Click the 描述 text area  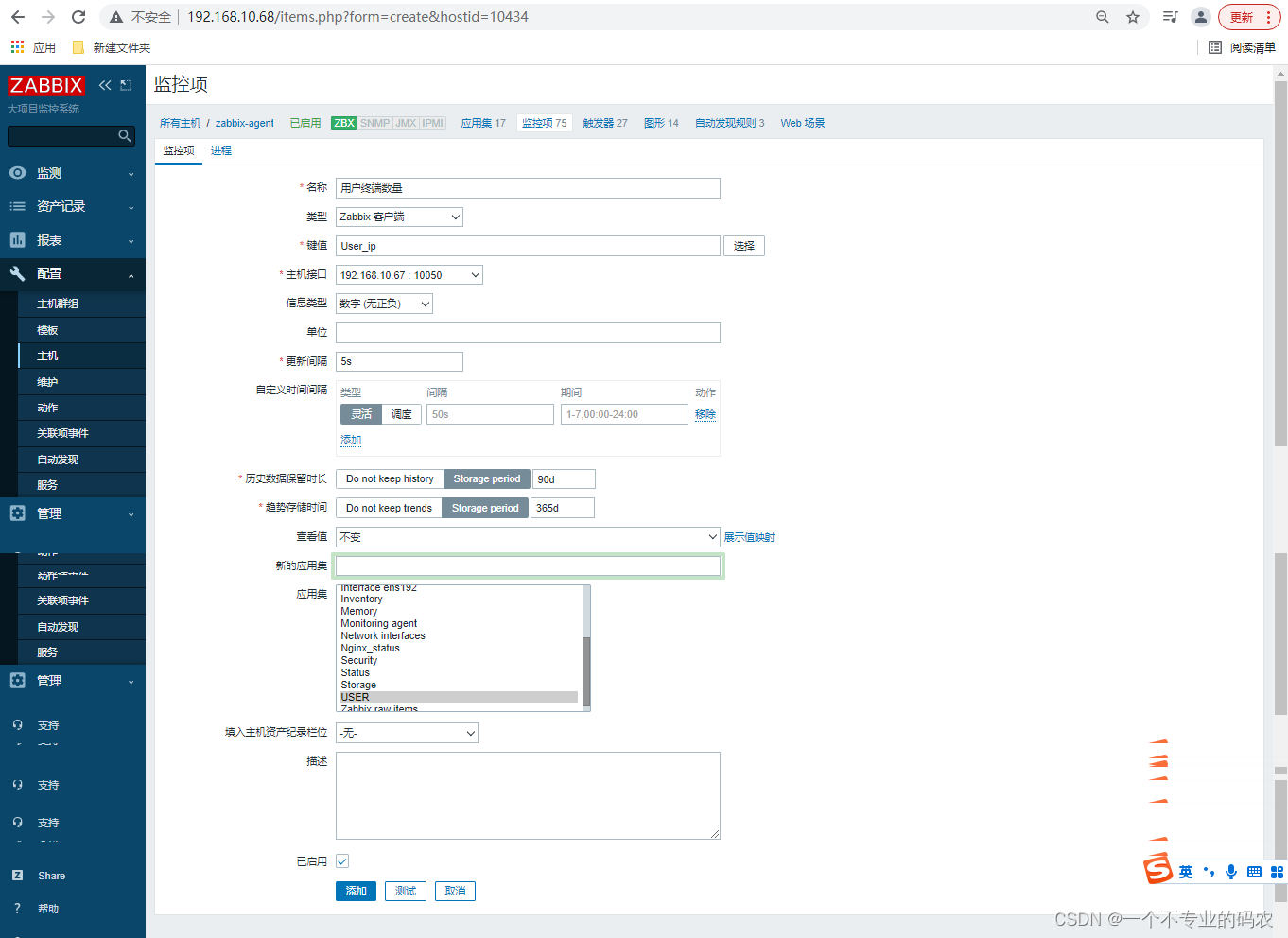(528, 795)
